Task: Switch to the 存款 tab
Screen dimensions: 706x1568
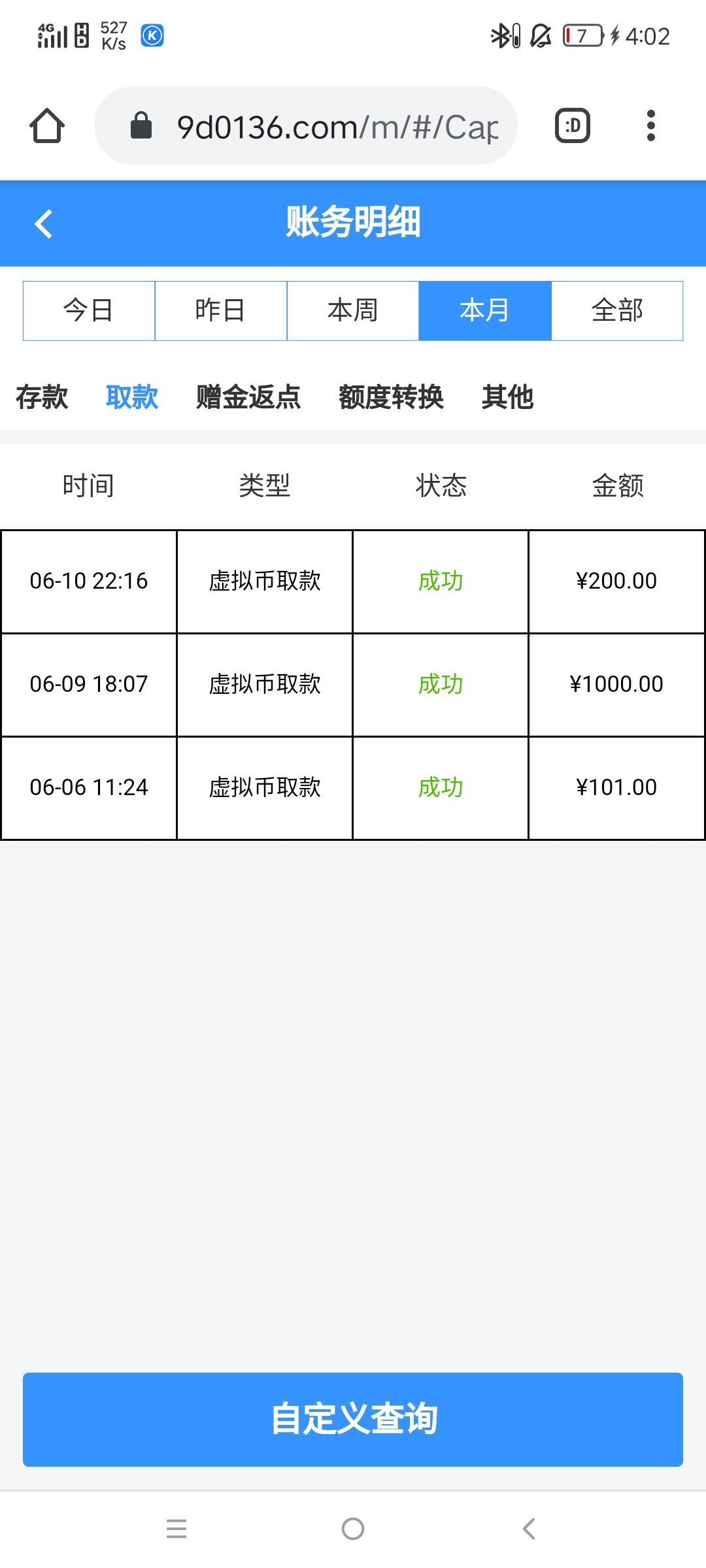Action: click(x=42, y=397)
